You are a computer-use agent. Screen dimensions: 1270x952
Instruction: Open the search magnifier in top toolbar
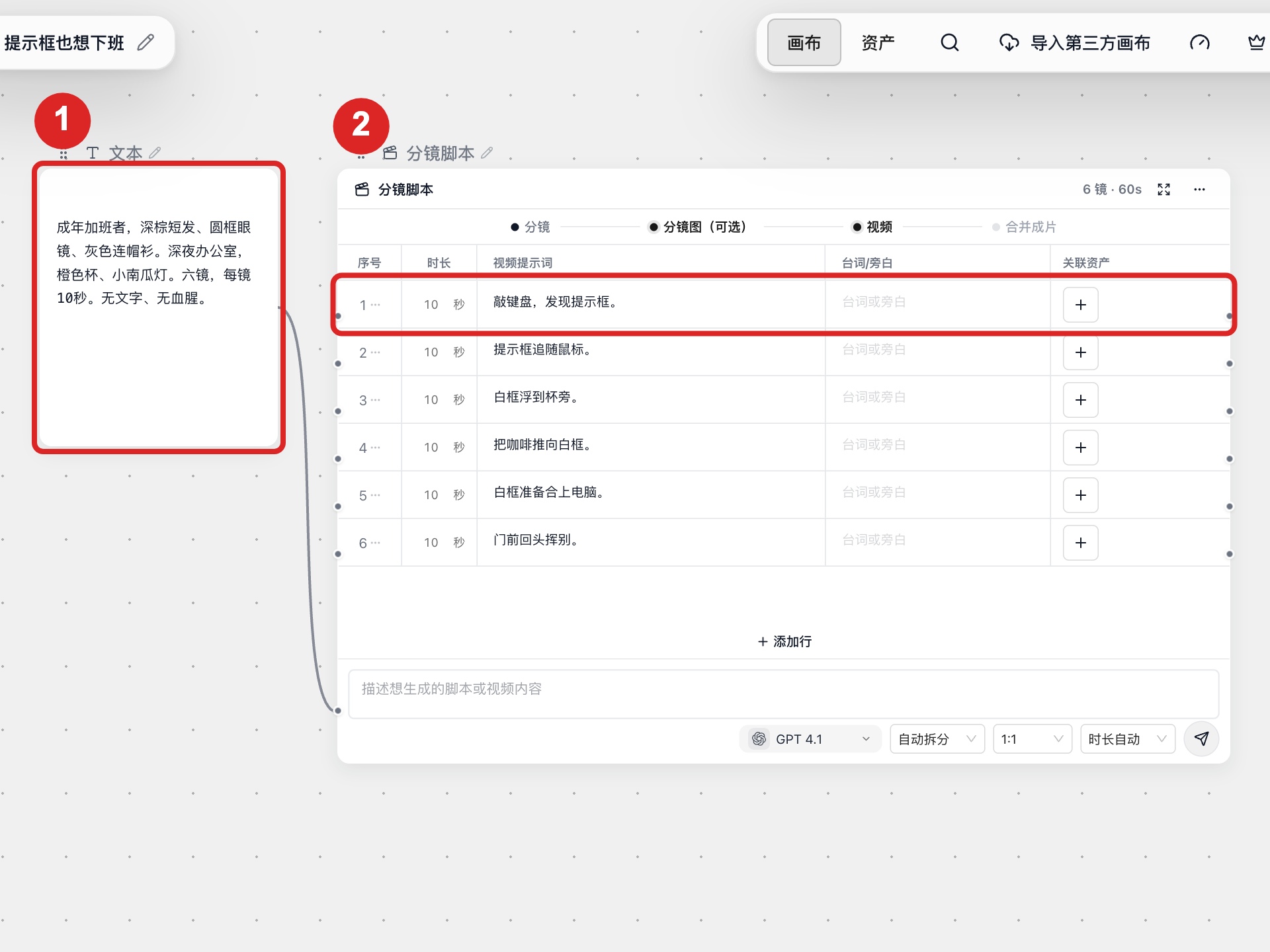(x=949, y=43)
